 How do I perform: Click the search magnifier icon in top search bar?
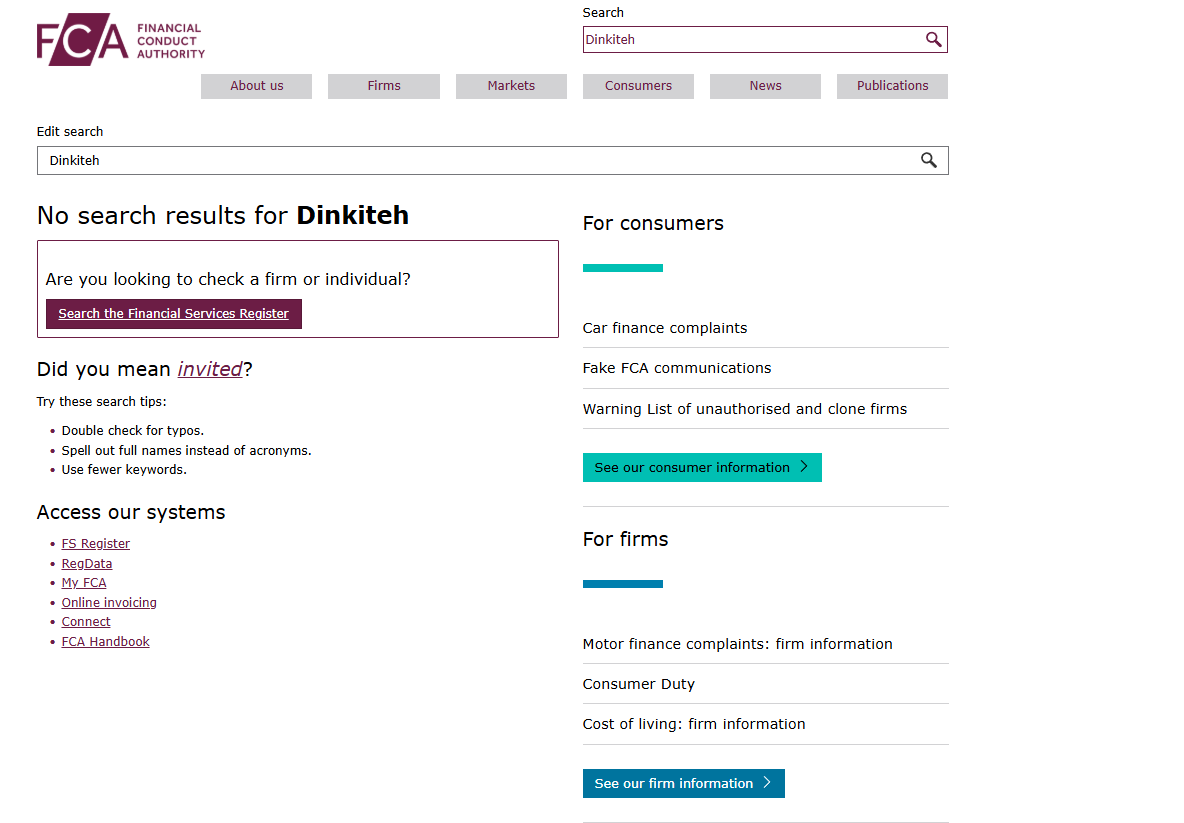pos(934,39)
